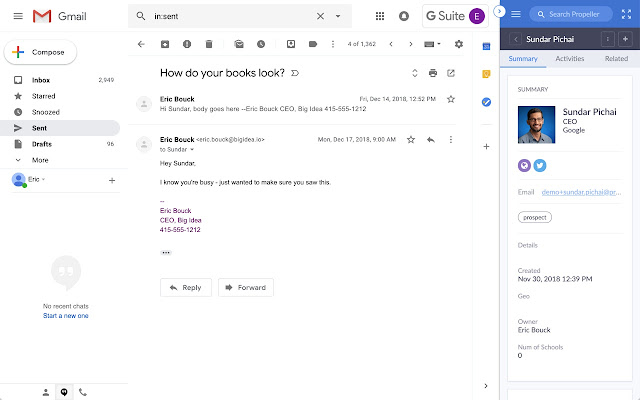This screenshot has height=400, width=640.
Task: Open notifications bell icon
Action: [404, 16]
